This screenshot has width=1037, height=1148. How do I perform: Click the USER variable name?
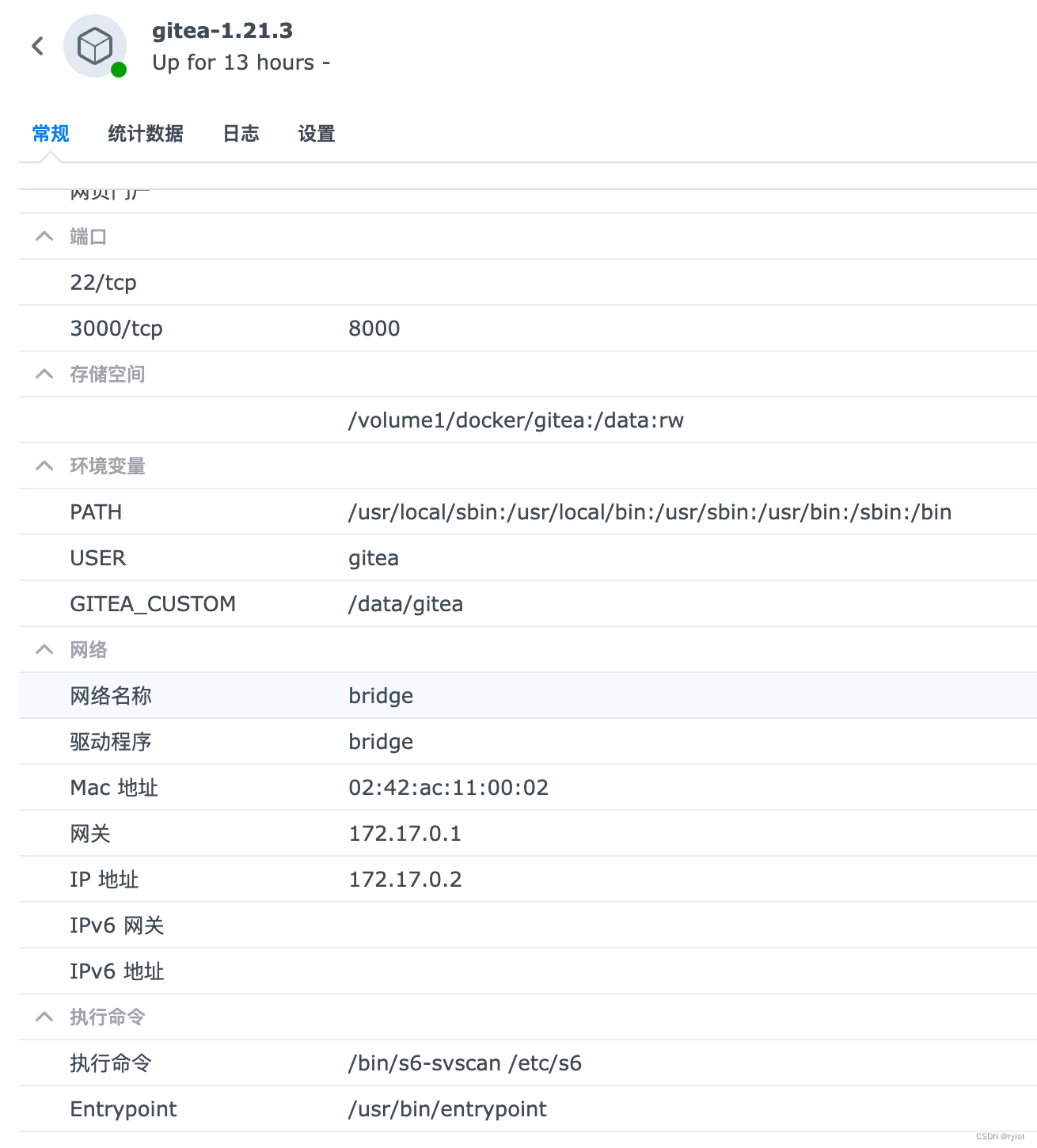tap(98, 558)
